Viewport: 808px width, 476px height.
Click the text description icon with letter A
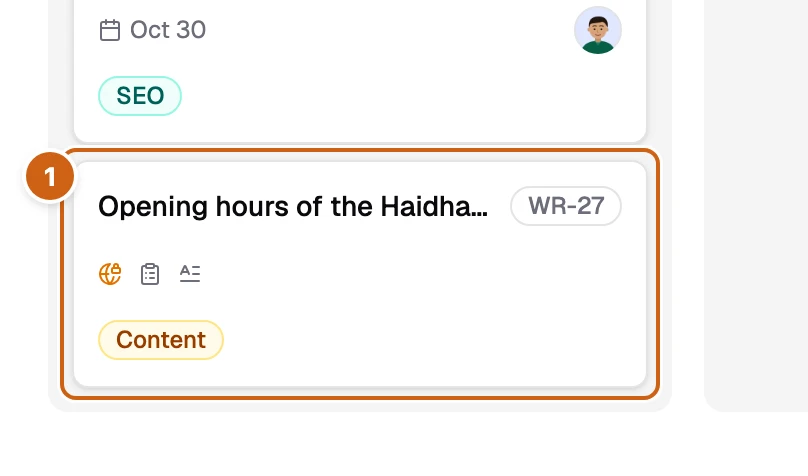(x=190, y=273)
